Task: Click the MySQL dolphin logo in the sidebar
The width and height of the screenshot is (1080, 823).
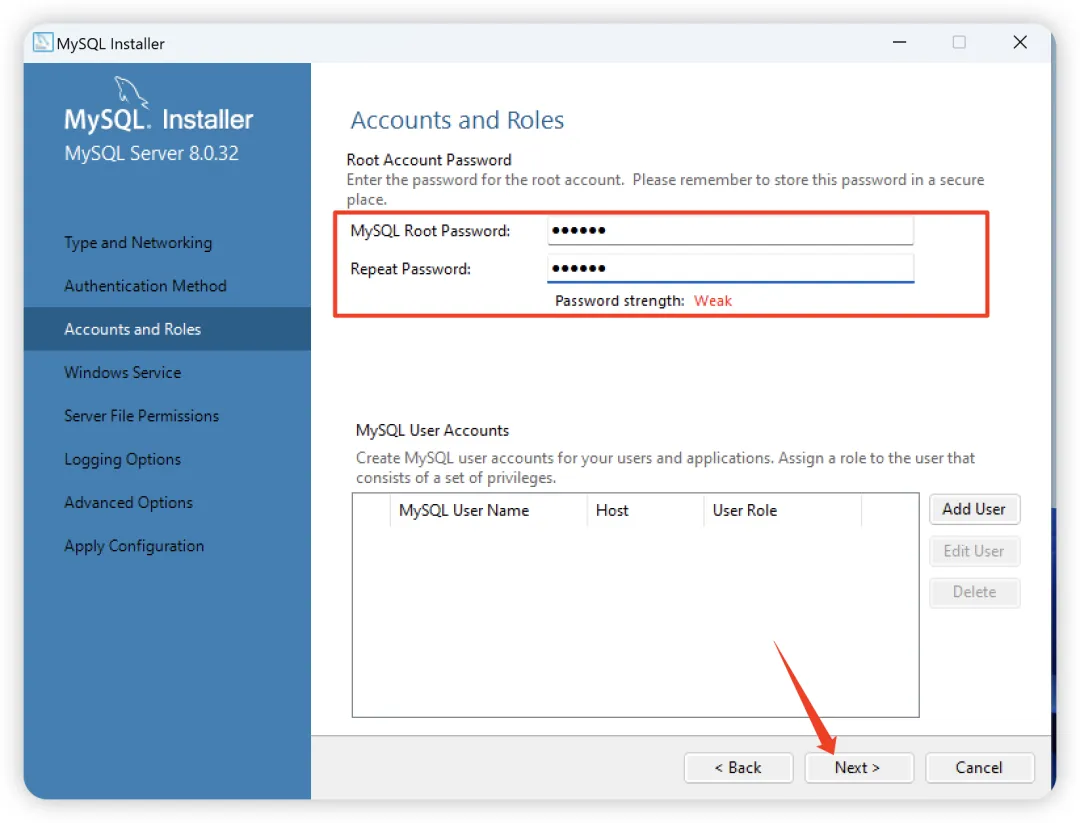Action: pyautogui.click(x=130, y=92)
